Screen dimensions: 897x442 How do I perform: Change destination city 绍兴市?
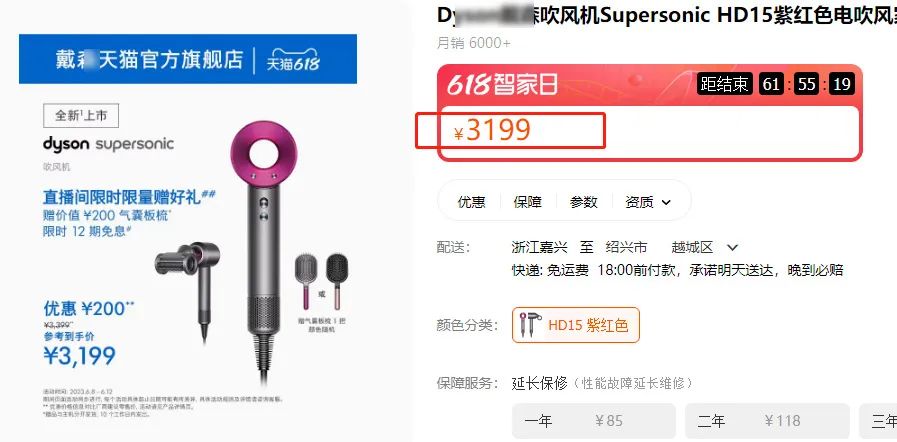pos(626,247)
